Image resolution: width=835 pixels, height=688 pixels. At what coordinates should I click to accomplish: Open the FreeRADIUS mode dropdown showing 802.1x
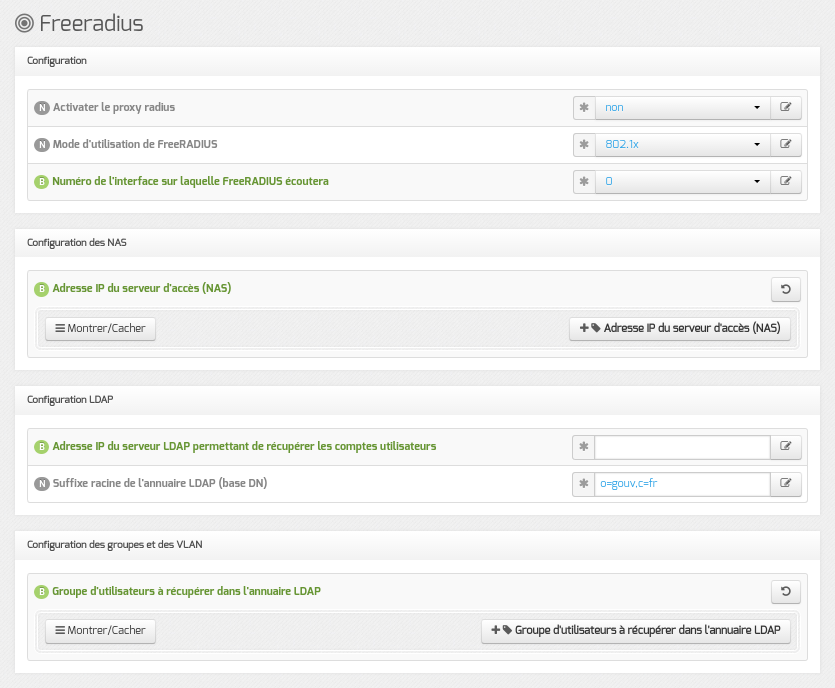[683, 144]
